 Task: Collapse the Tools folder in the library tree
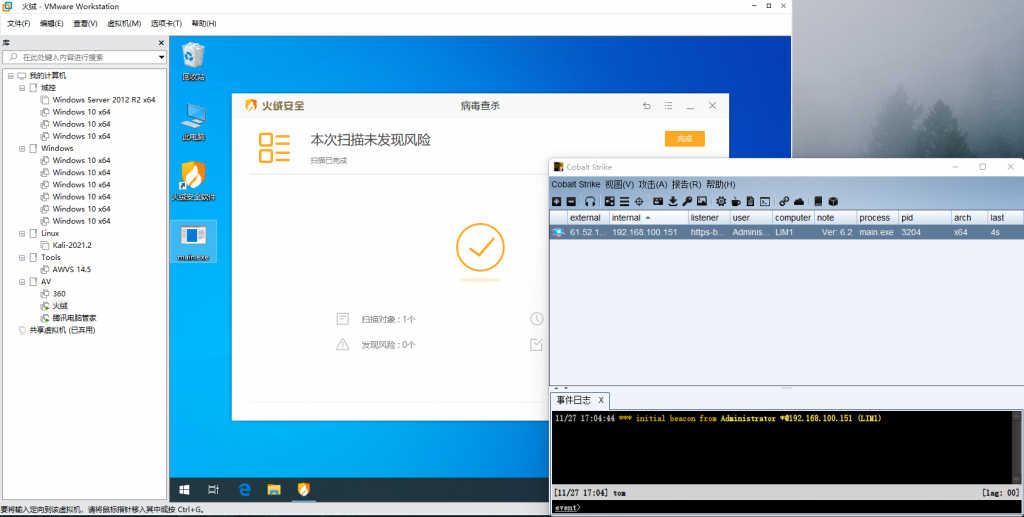[22, 257]
